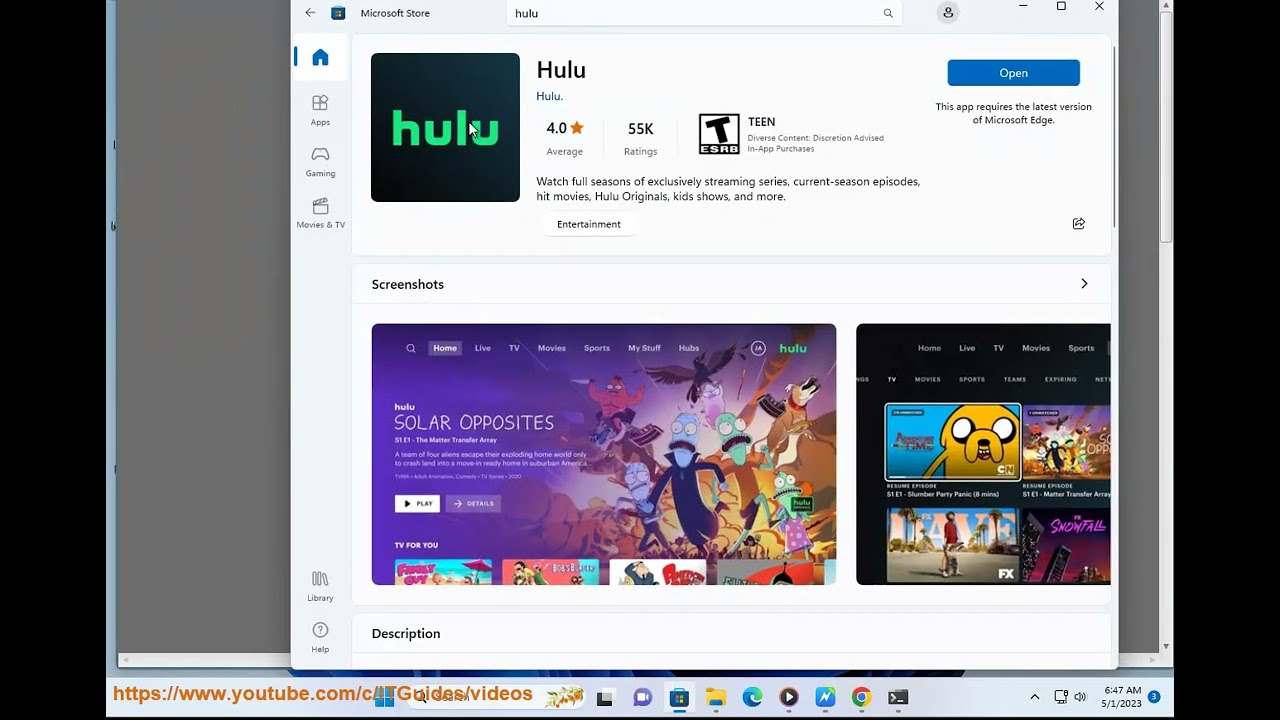The image size is (1280, 720).
Task: Select the Entertainment category tag
Action: pyautogui.click(x=589, y=224)
